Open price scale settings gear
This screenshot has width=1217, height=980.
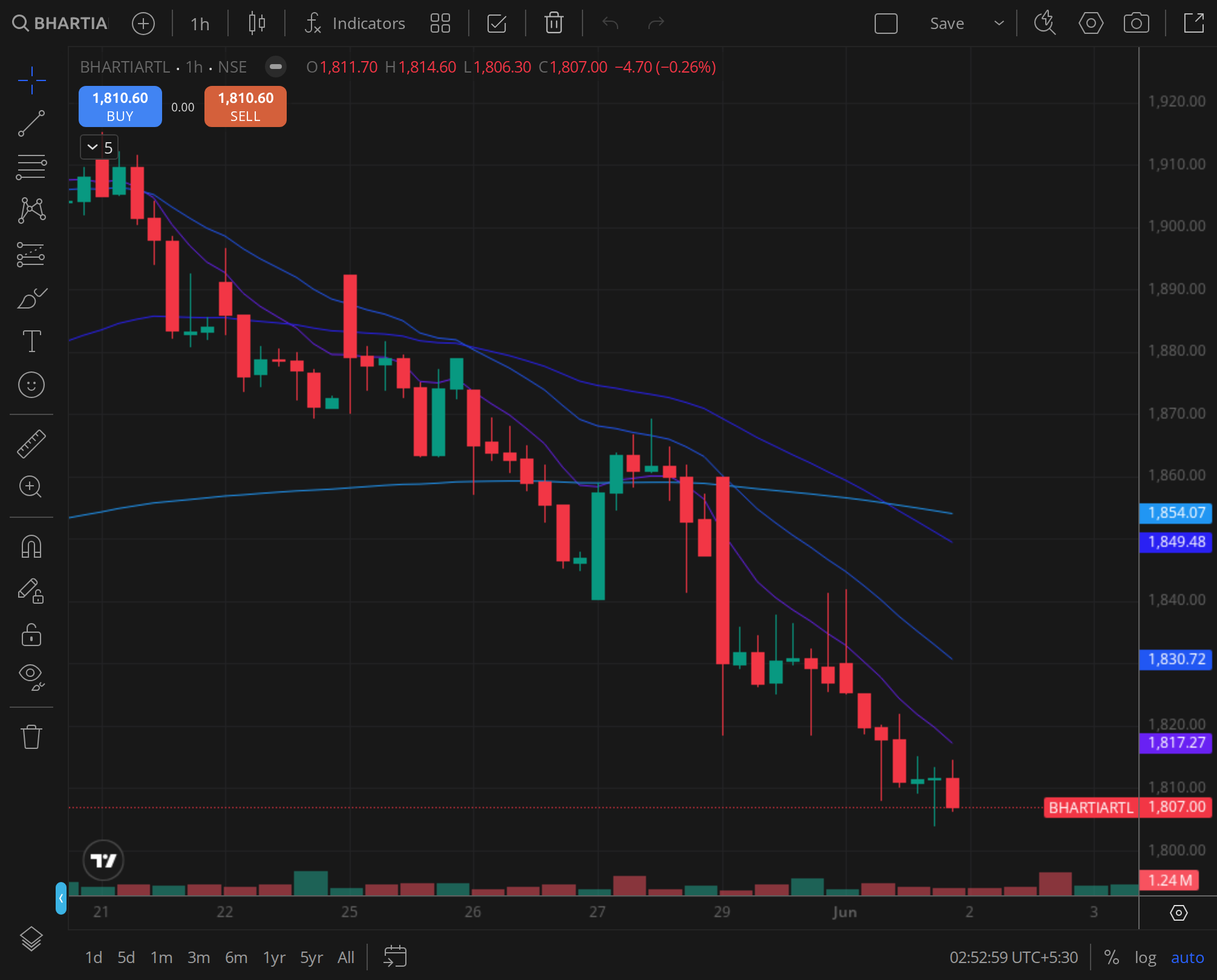point(1178,912)
